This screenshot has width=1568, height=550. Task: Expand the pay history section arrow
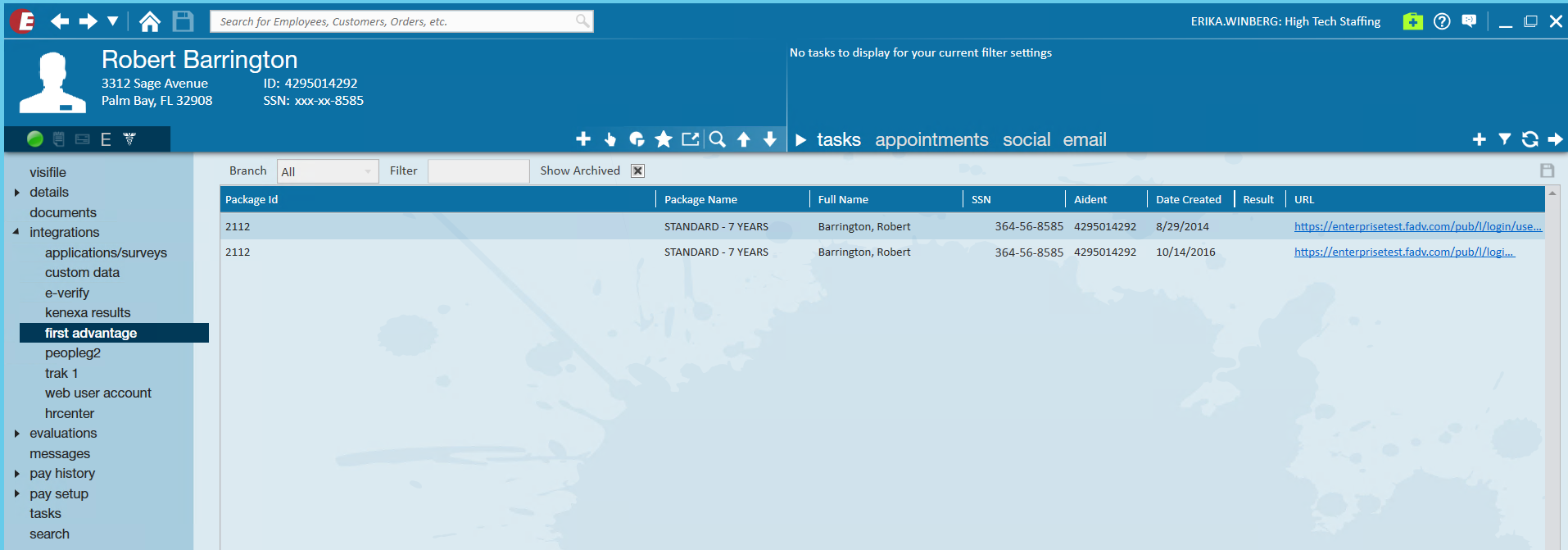pyautogui.click(x=16, y=474)
